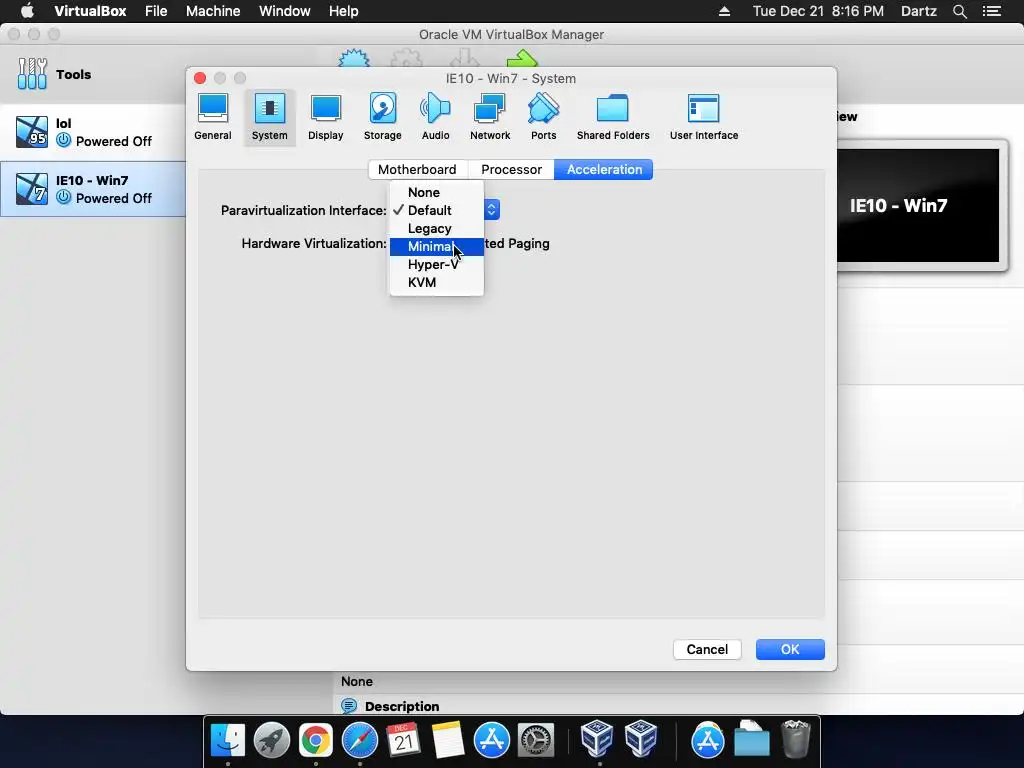
Task: Open Notes from the Dock
Action: pyautogui.click(x=447, y=741)
